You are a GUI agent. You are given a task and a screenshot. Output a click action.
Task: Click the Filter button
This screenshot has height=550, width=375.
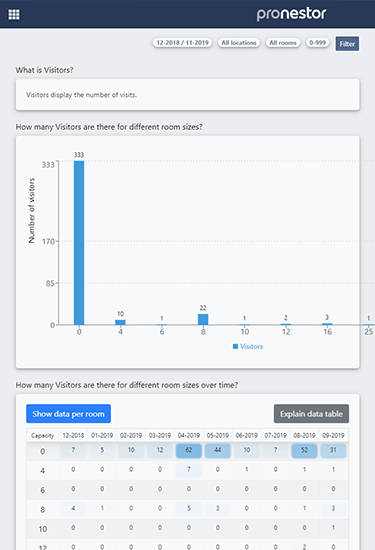coord(347,44)
